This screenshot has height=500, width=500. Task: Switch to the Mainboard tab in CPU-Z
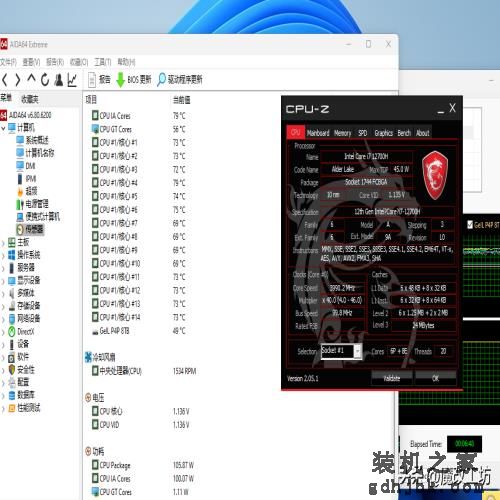pos(318,133)
